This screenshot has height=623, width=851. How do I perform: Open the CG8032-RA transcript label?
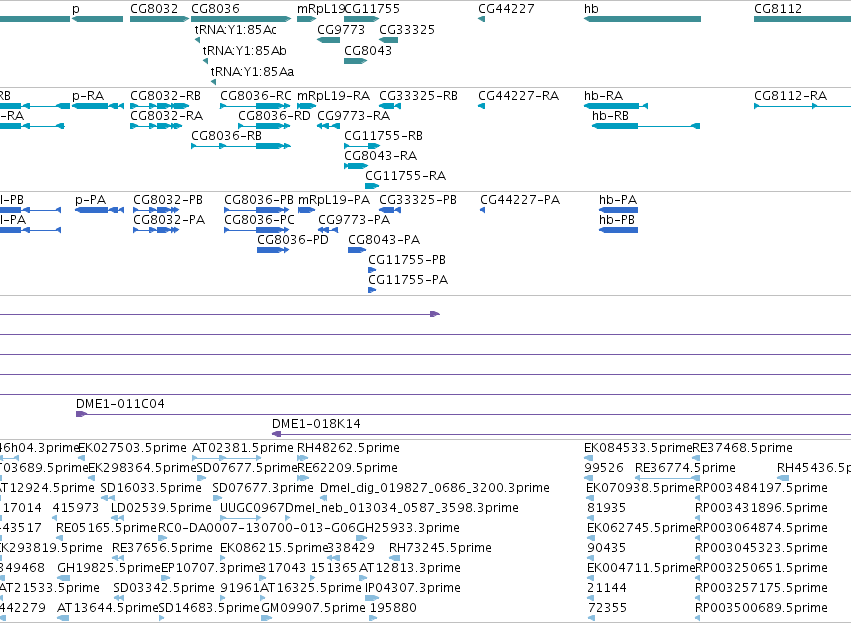167,116
